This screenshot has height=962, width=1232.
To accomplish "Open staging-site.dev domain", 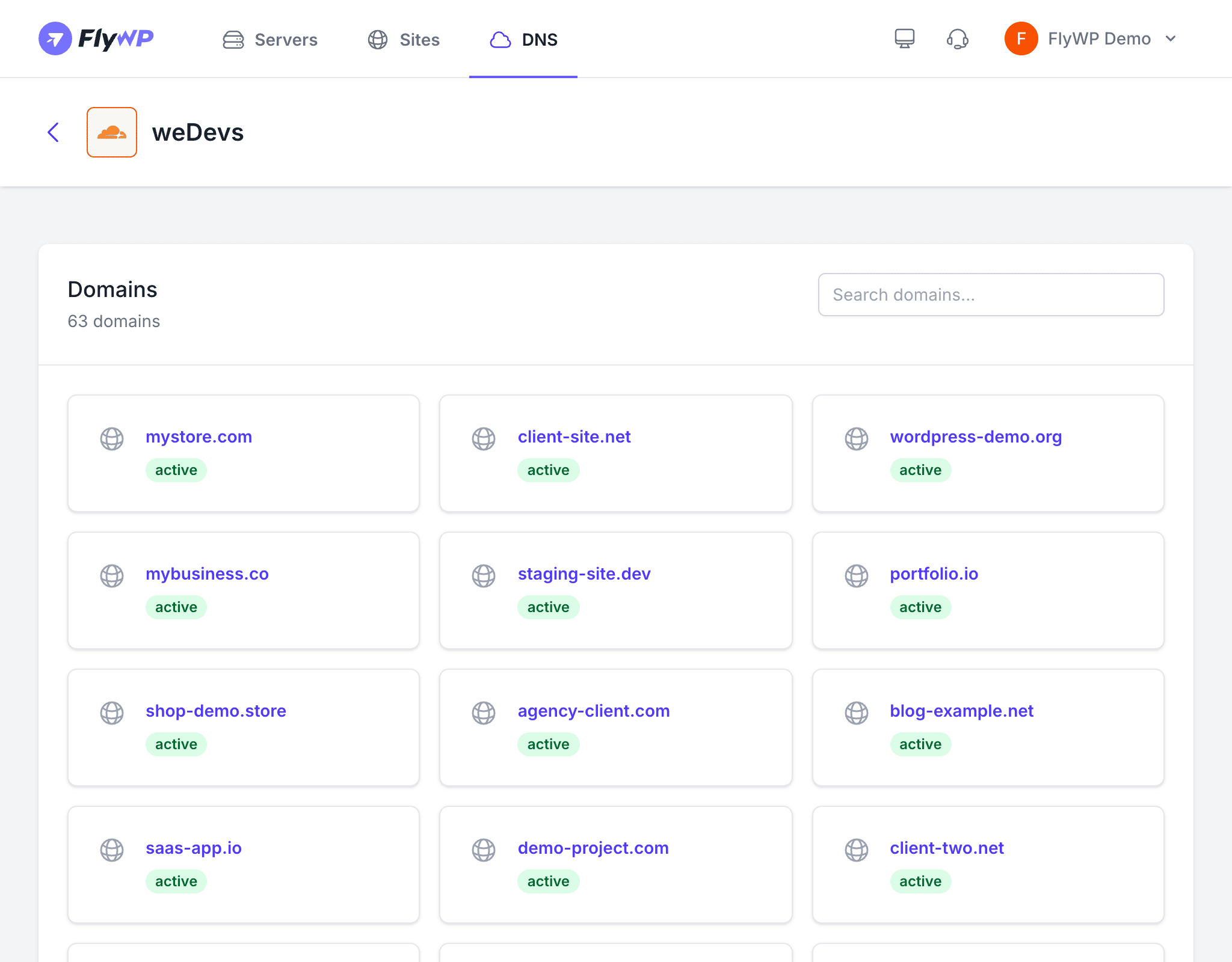I will 584,574.
